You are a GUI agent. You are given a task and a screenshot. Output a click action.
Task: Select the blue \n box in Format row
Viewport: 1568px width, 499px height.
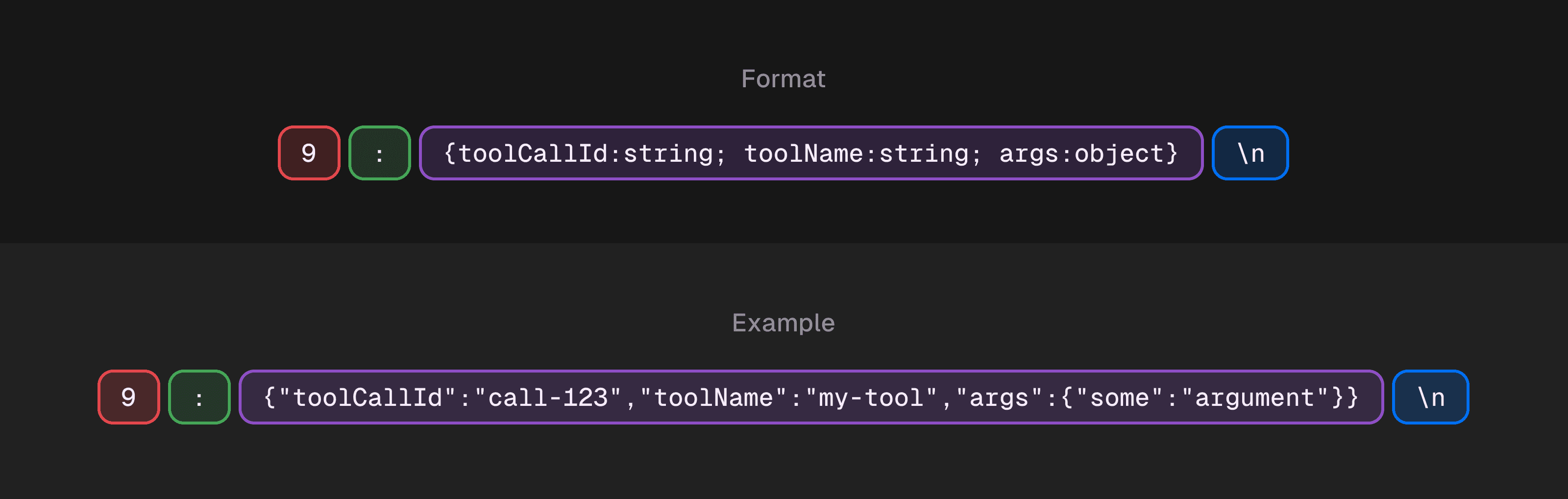point(1249,153)
